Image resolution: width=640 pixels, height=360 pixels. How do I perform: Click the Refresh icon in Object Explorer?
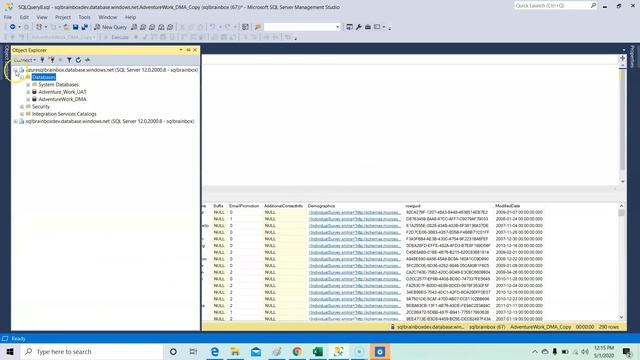point(78,60)
